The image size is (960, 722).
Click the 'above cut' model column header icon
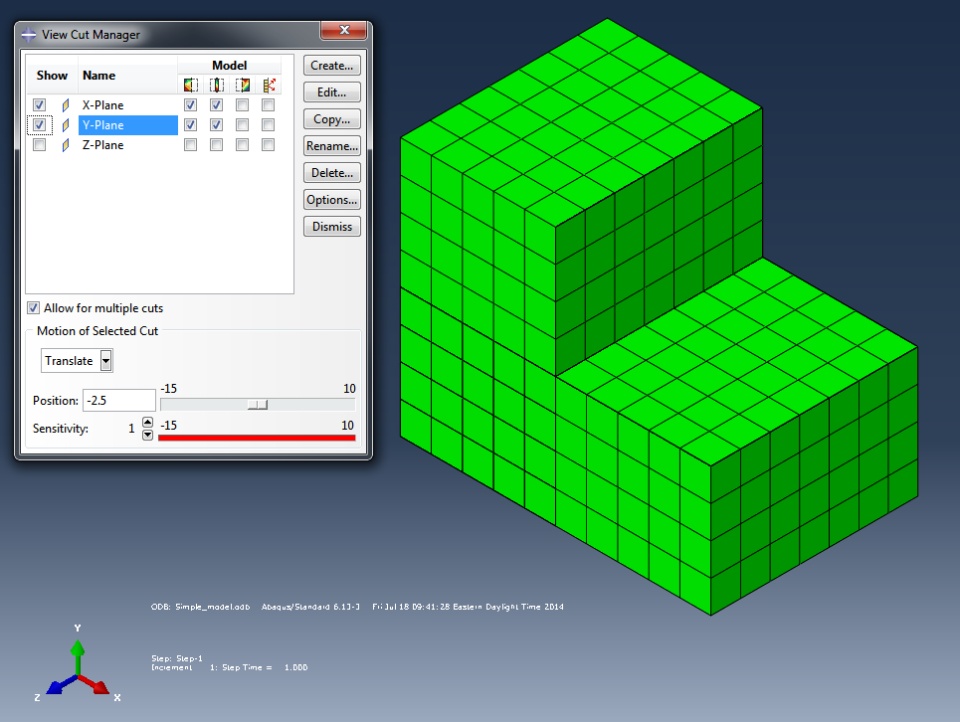tap(242, 85)
